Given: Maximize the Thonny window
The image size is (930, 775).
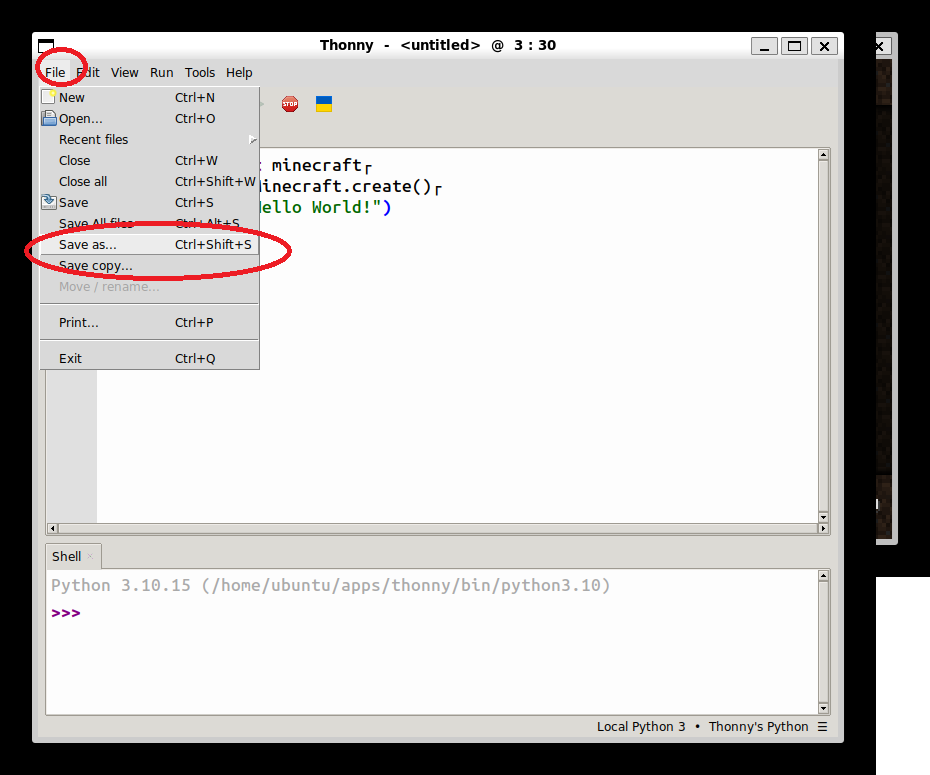Looking at the screenshot, I should 794,46.
